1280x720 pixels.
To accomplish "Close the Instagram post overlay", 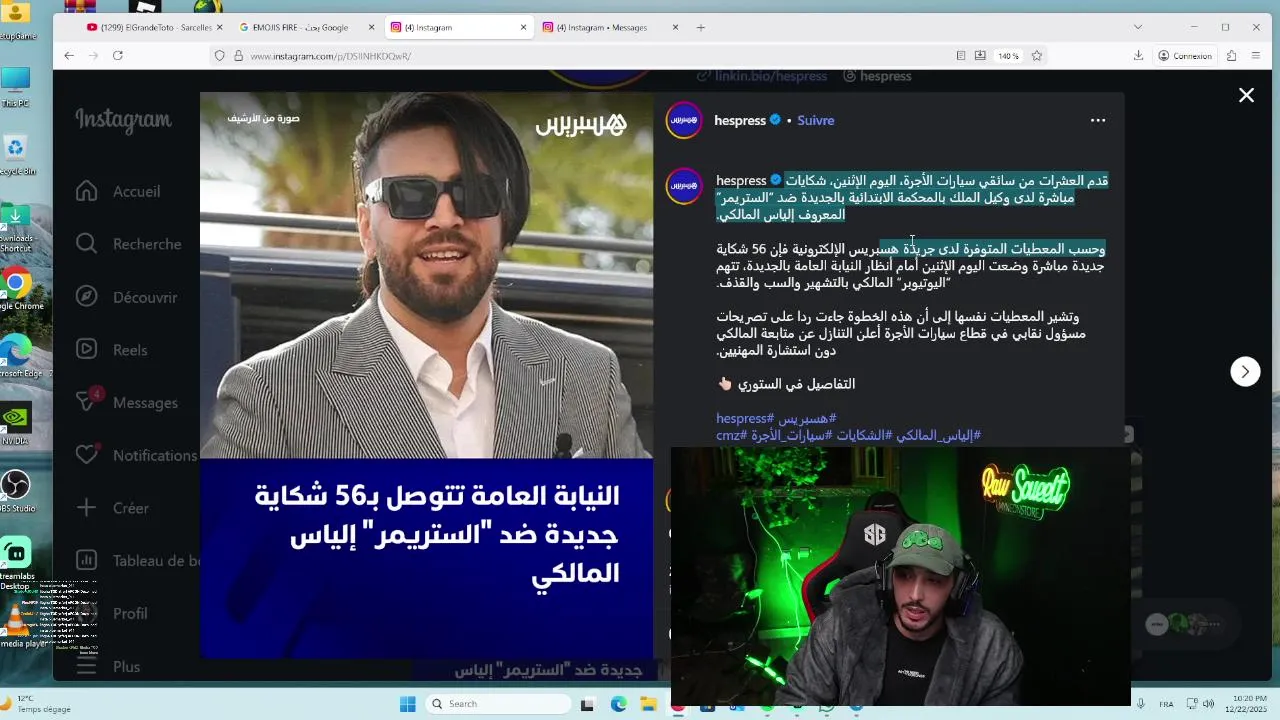I will (x=1246, y=95).
